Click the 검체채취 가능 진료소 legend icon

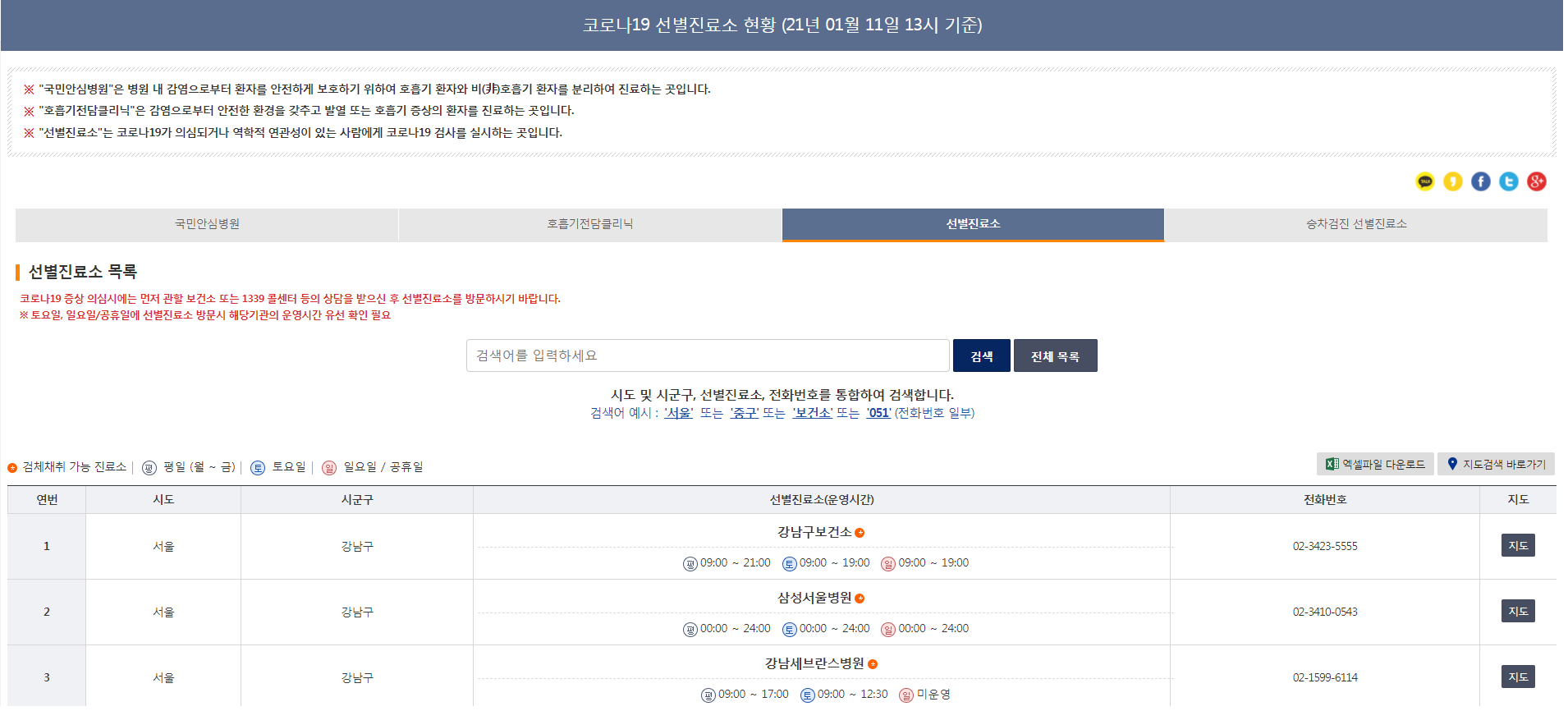tap(12, 468)
